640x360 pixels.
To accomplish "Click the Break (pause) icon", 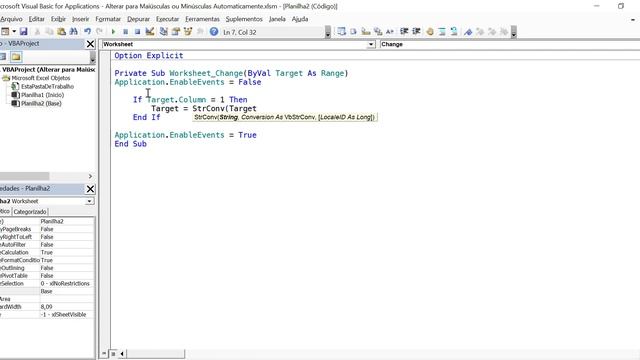I will click(125, 31).
